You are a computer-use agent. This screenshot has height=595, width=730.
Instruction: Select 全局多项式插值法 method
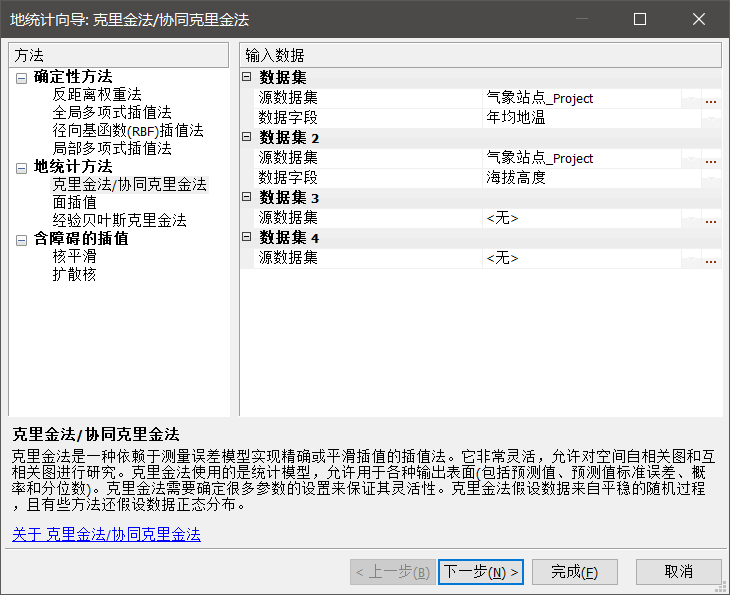coord(112,112)
